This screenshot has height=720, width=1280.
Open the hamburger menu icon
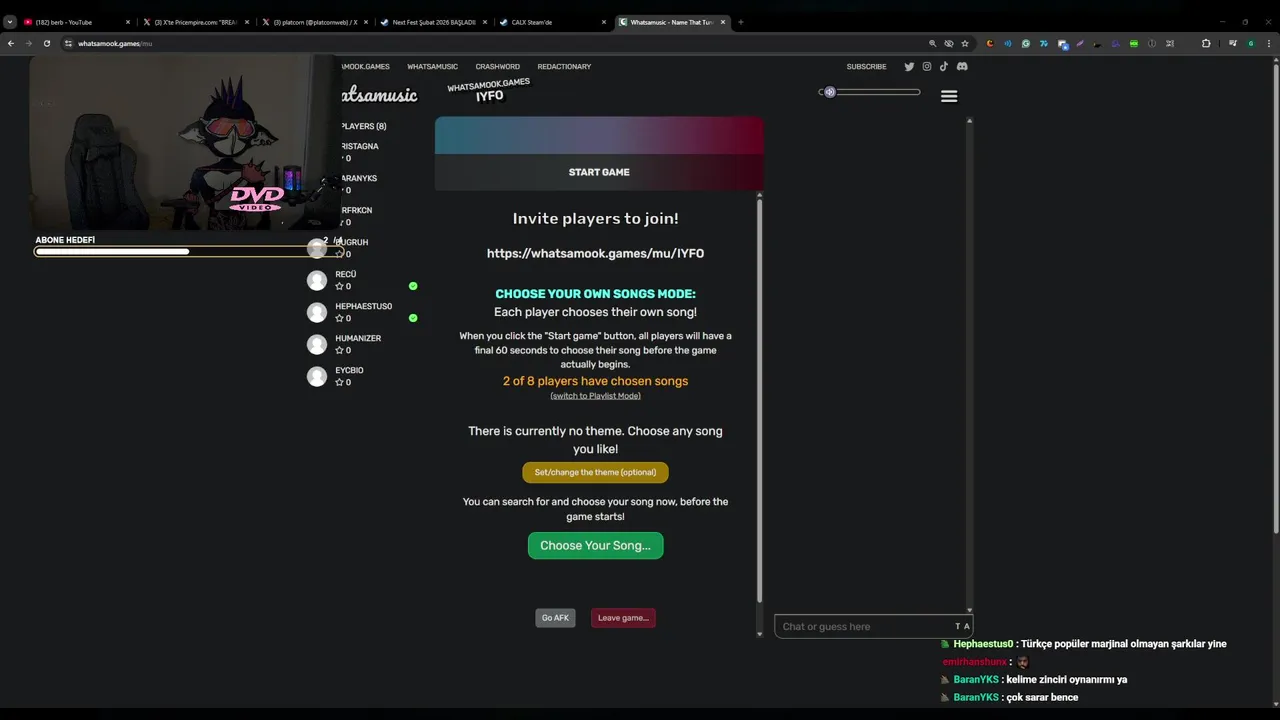(949, 96)
